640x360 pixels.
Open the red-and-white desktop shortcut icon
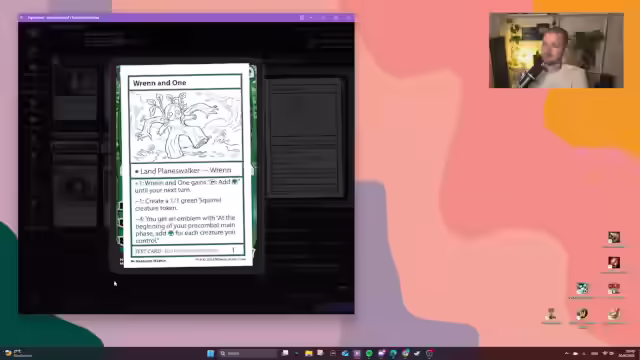coord(614,288)
